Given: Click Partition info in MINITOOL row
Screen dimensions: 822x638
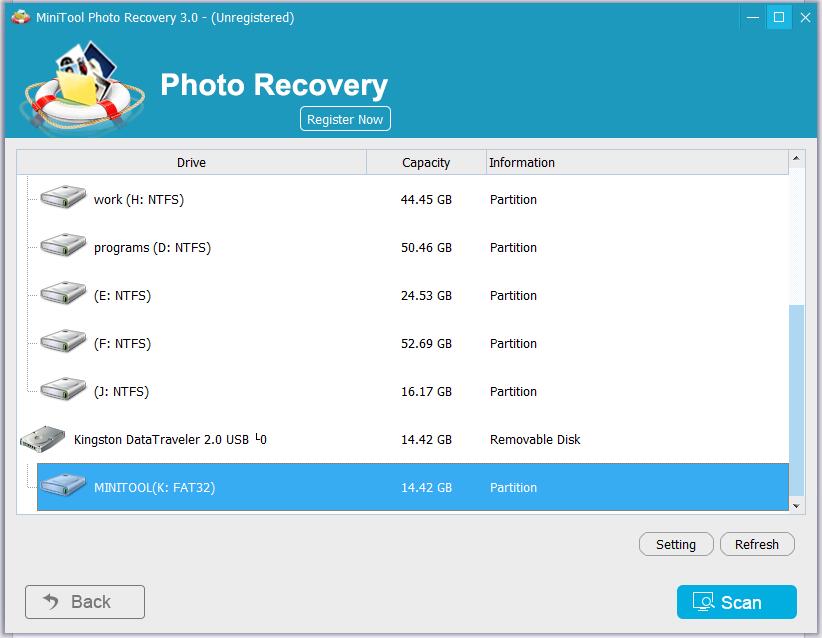Looking at the screenshot, I should [513, 488].
